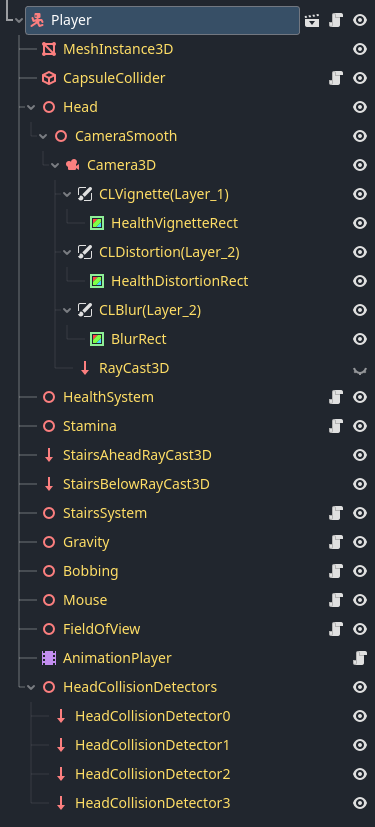The width and height of the screenshot is (375, 827).
Task: Hide the BlurRect node
Action: (360, 339)
